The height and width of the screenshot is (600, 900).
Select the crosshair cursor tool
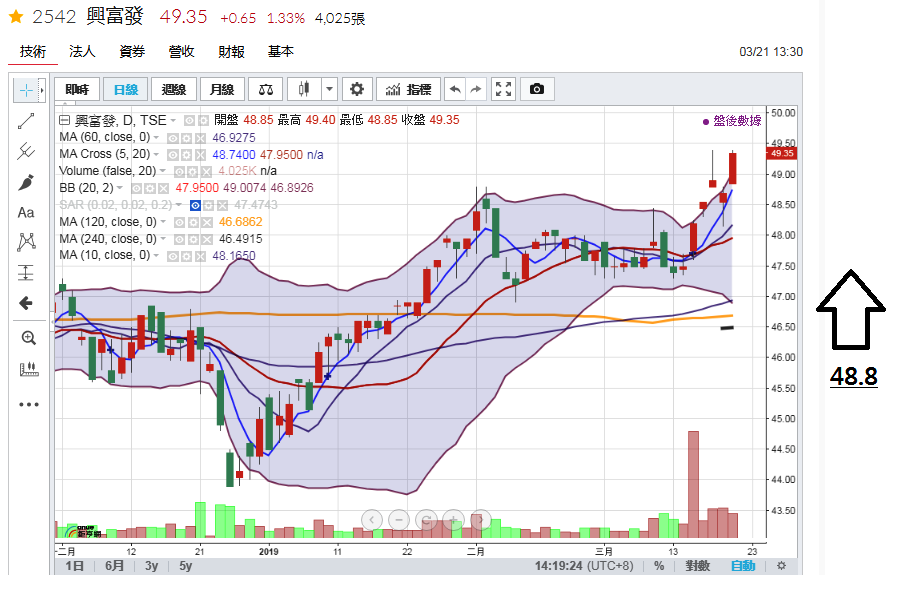[26, 90]
